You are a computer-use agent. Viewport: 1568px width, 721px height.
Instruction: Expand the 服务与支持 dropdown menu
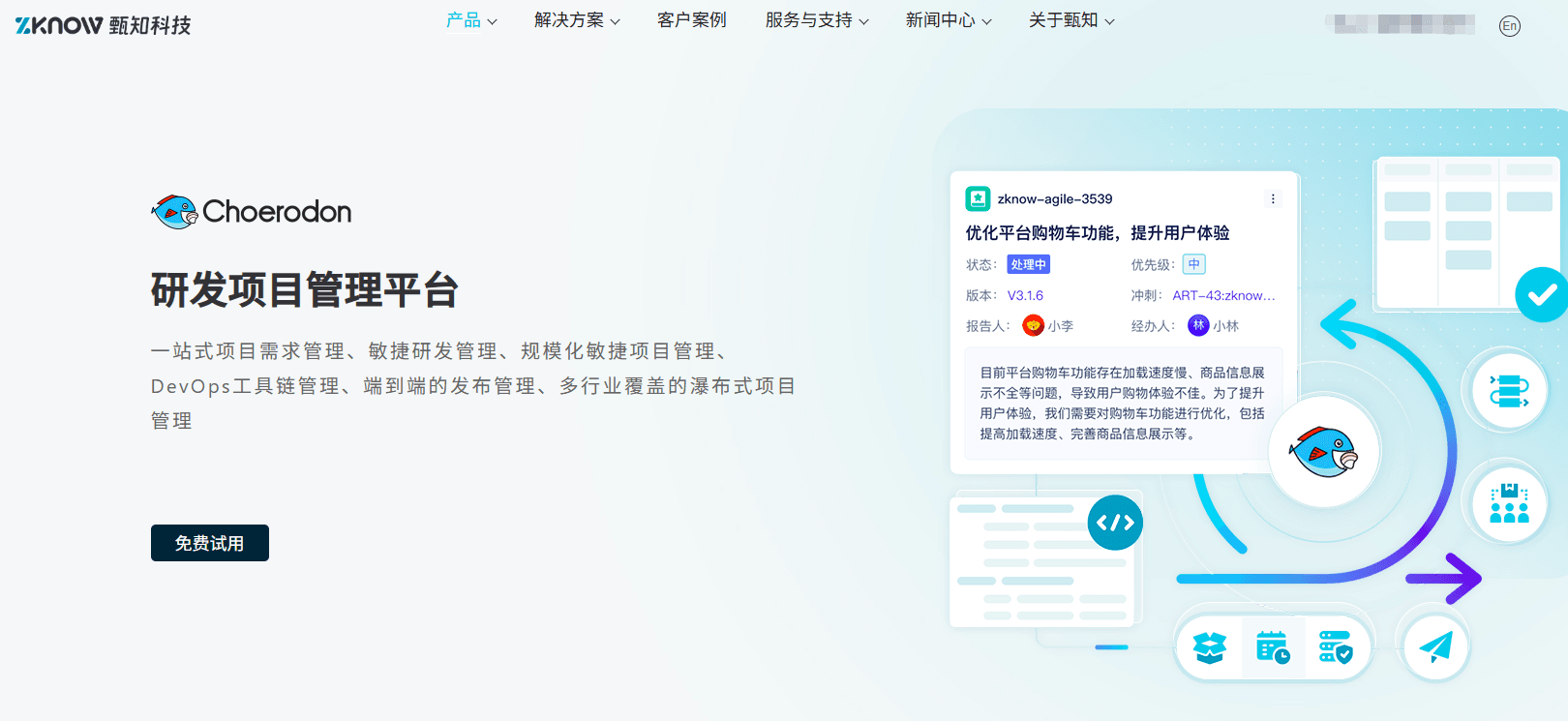click(x=817, y=20)
